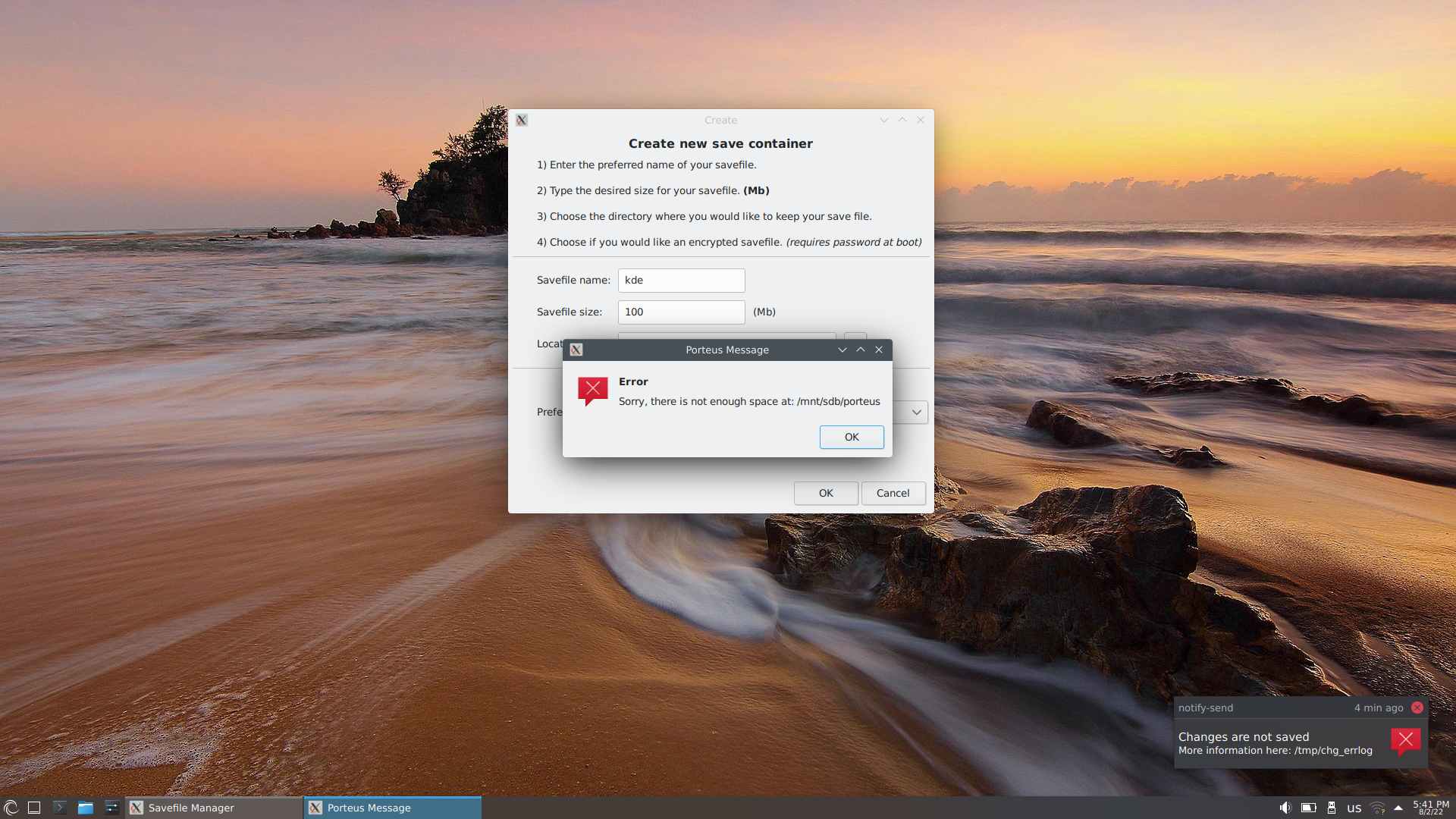Click the Create window titlebar app icon
This screenshot has width=1456, height=819.
[522, 120]
